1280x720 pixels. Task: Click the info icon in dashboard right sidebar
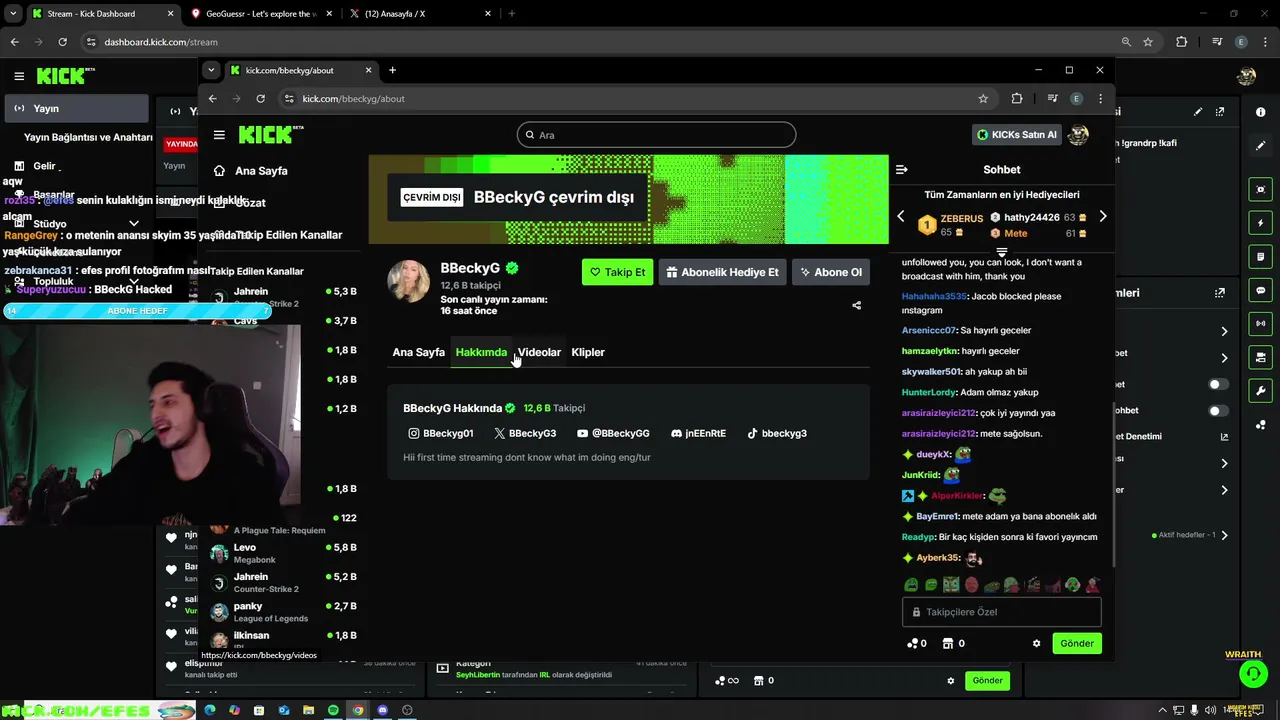1260,112
